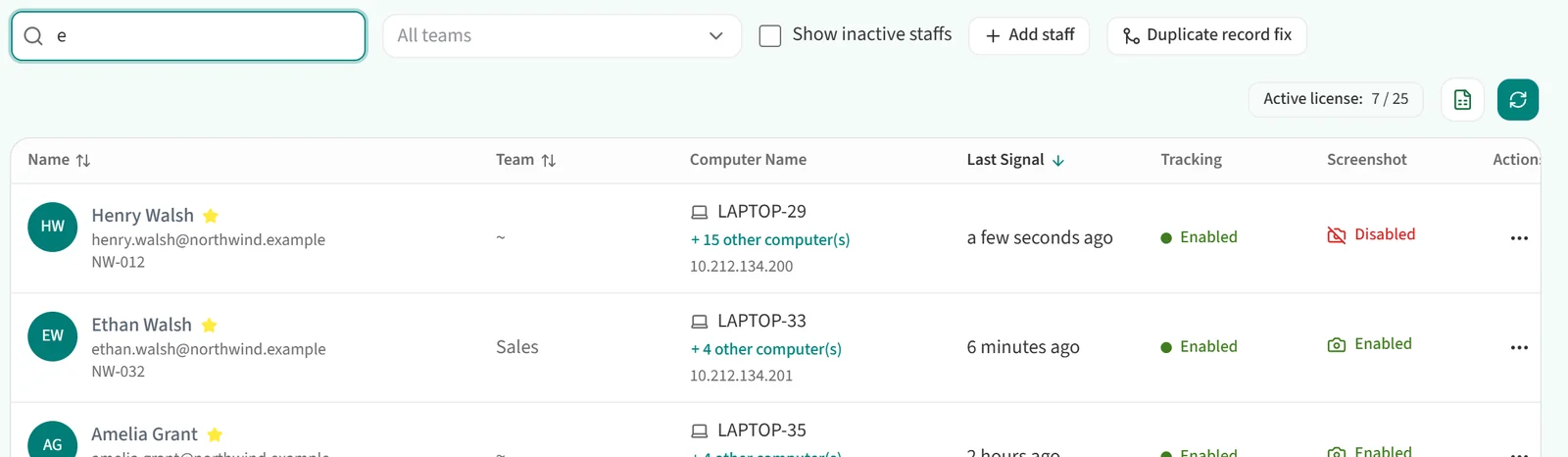
Task: Click '6 minutes ago' last signal
Action: (x=1023, y=347)
